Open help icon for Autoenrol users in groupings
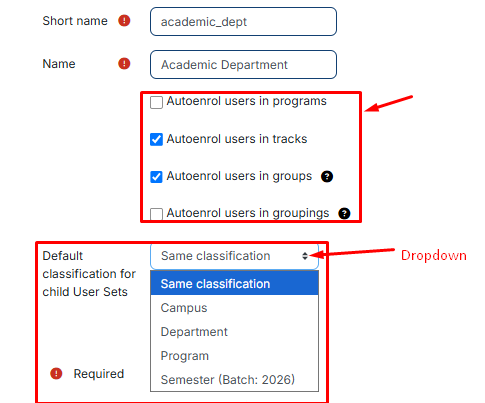The width and height of the screenshot is (485, 403). [344, 213]
